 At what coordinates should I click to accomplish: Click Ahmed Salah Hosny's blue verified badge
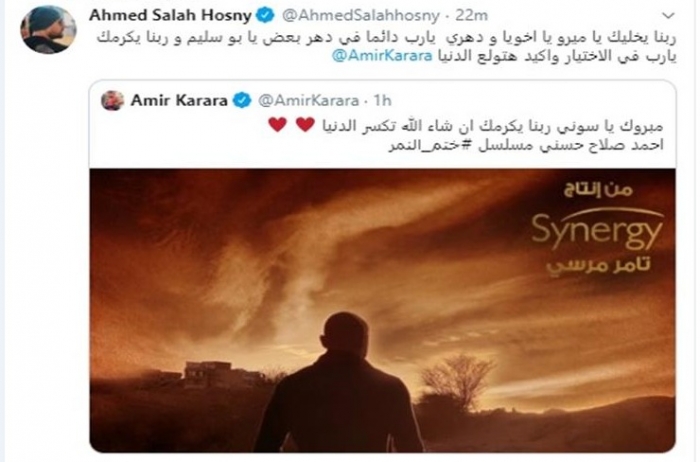(x=265, y=16)
